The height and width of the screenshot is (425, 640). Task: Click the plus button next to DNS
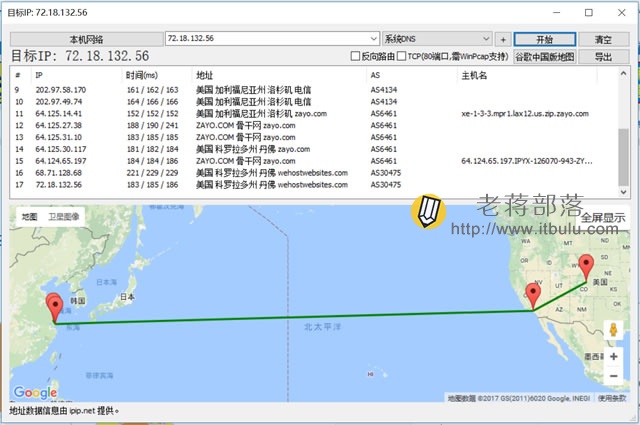click(x=503, y=40)
